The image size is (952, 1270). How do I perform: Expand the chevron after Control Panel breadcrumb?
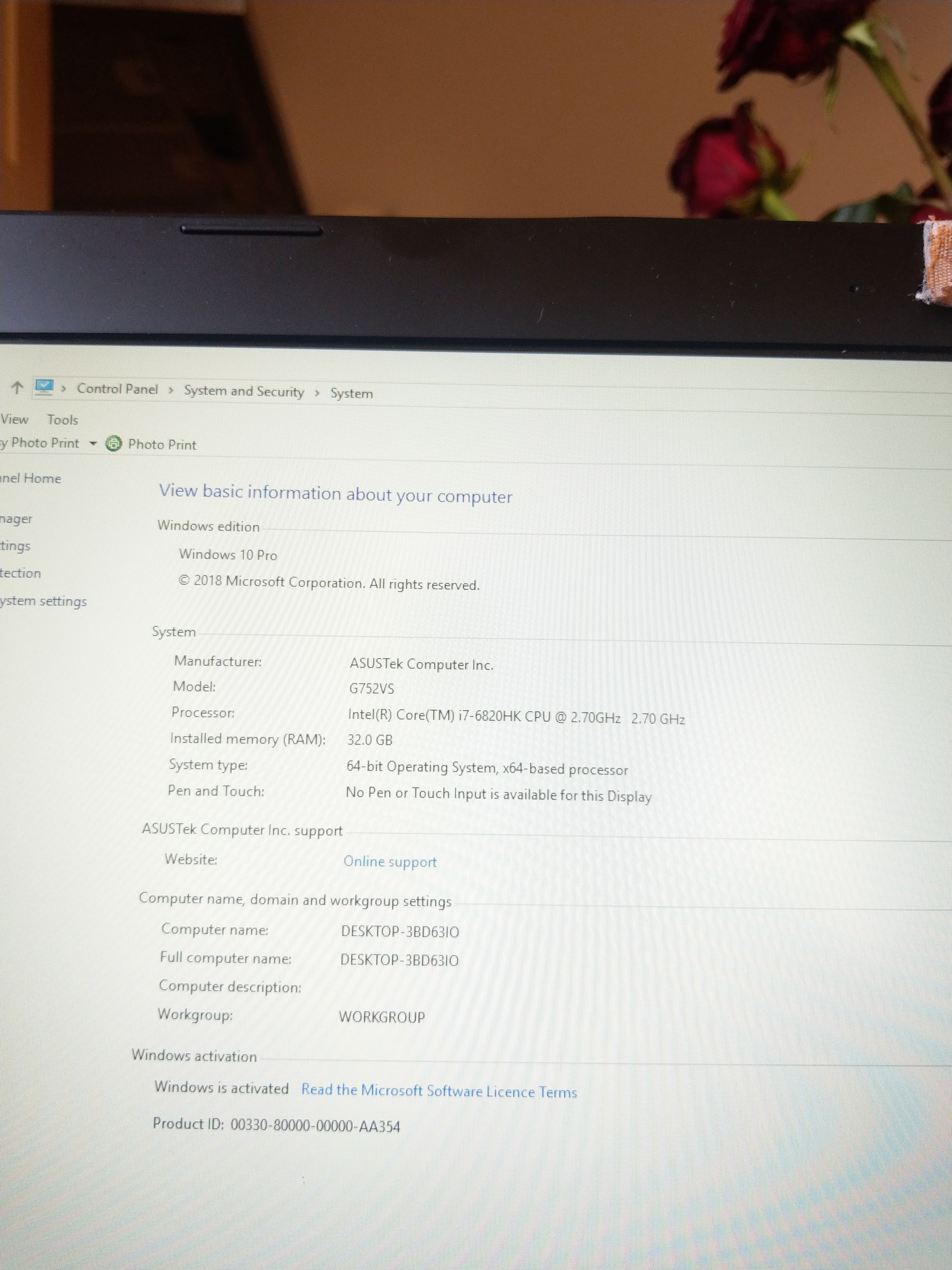pos(171,390)
